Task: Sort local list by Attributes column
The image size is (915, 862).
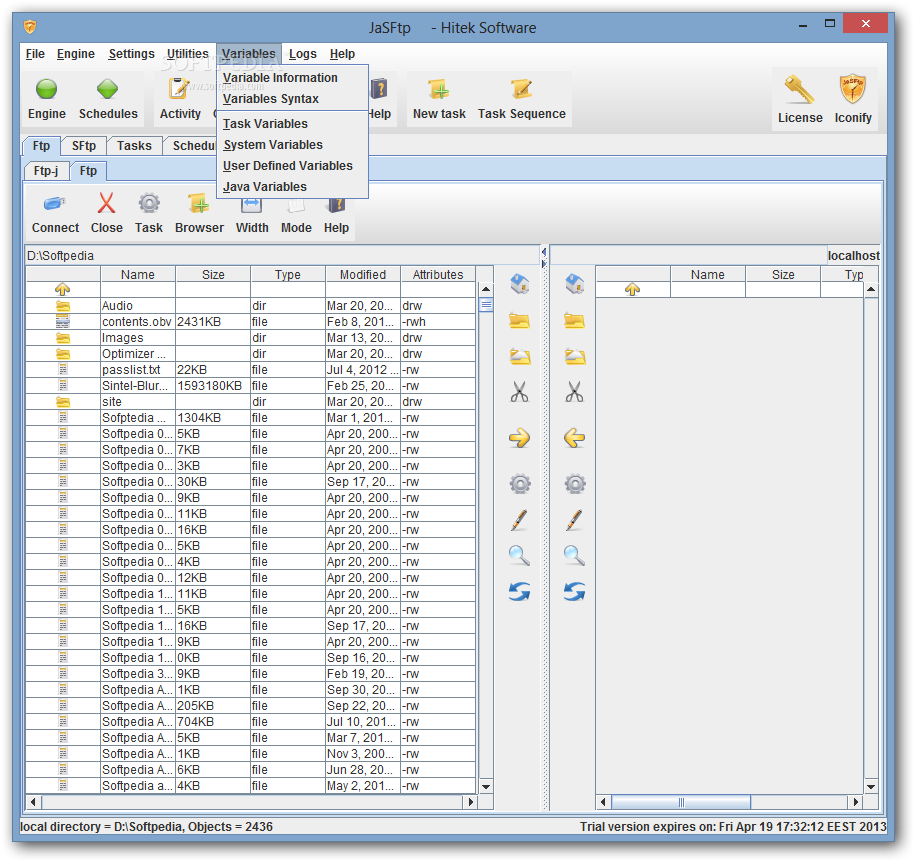Action: coord(438,274)
